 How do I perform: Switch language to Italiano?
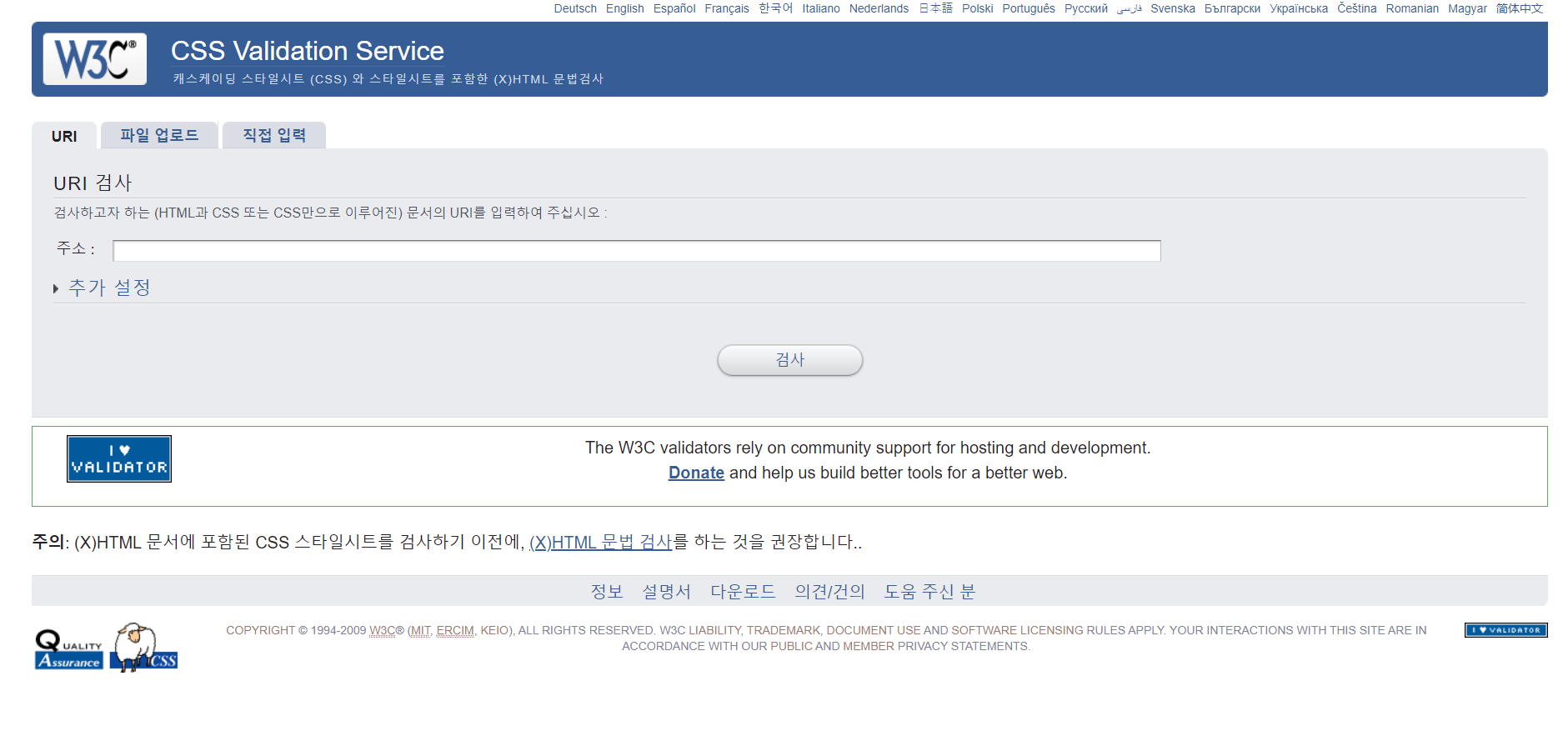(821, 8)
